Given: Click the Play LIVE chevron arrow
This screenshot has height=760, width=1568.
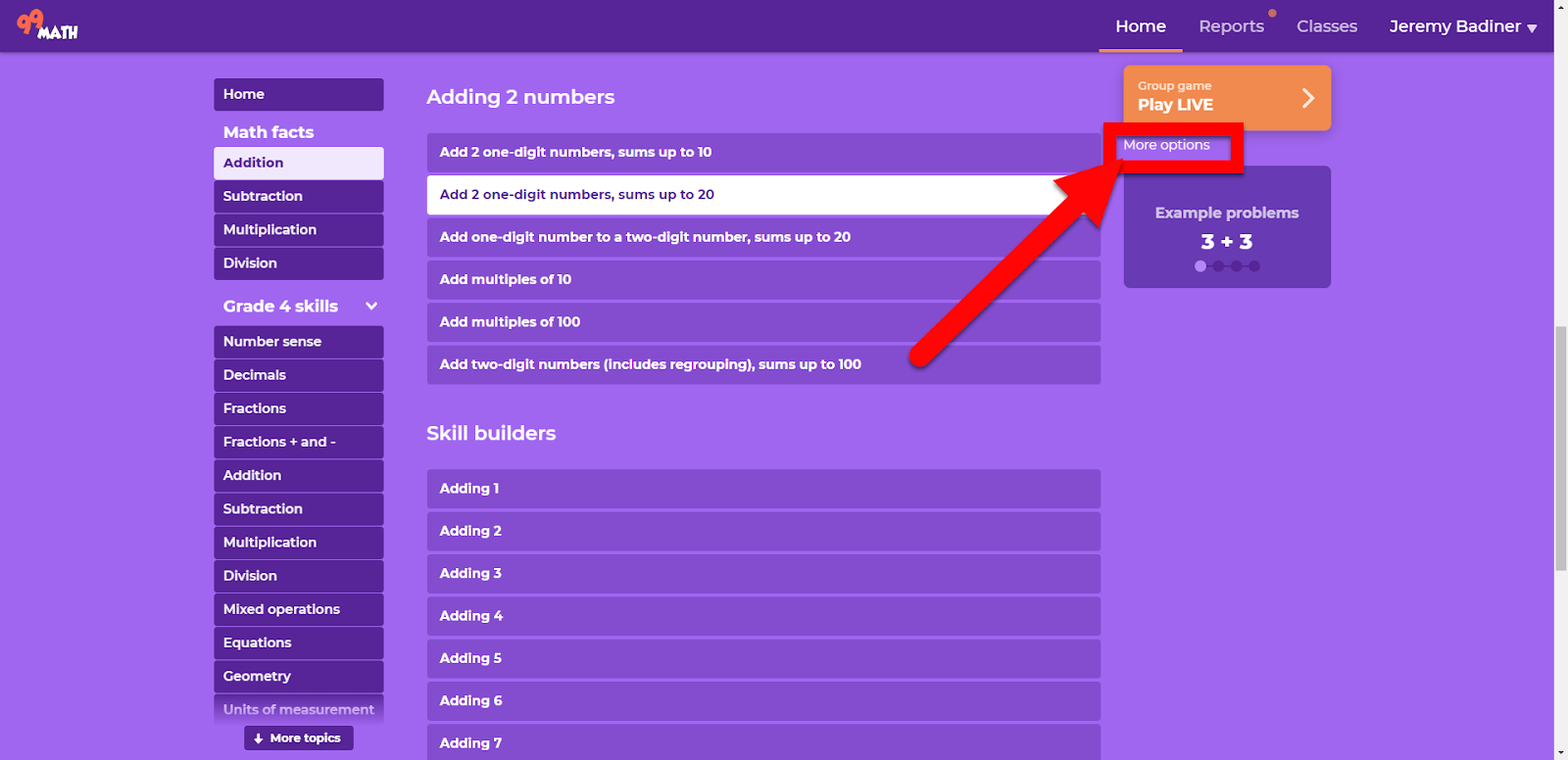Looking at the screenshot, I should [x=1307, y=98].
